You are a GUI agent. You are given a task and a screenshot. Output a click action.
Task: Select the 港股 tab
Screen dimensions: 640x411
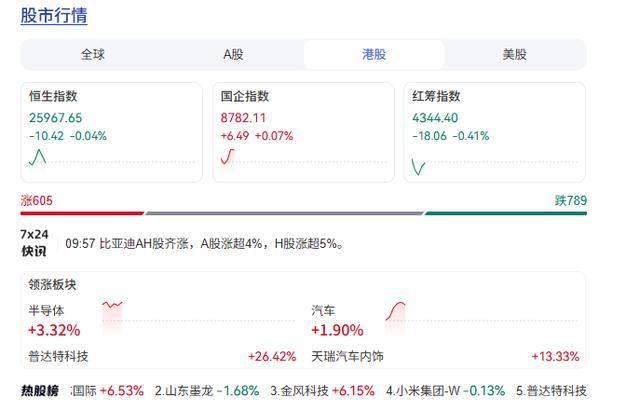(374, 54)
